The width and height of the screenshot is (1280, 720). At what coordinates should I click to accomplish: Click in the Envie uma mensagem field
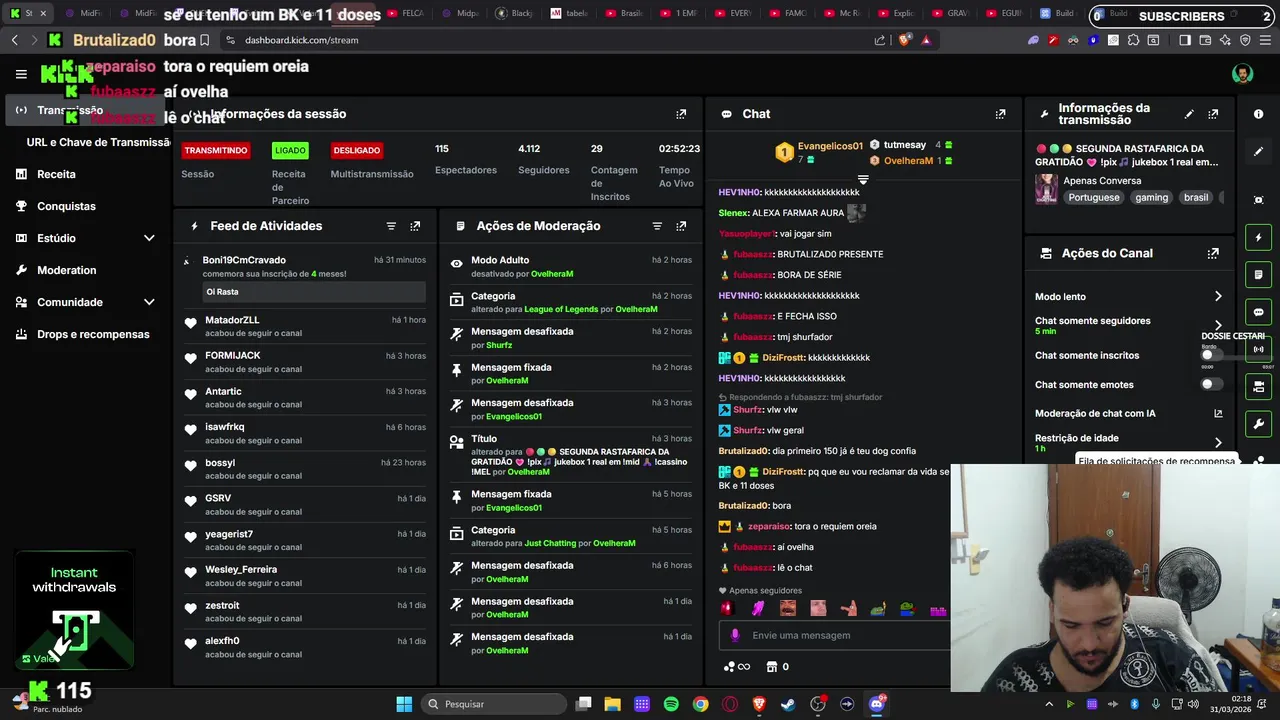pyautogui.click(x=835, y=635)
